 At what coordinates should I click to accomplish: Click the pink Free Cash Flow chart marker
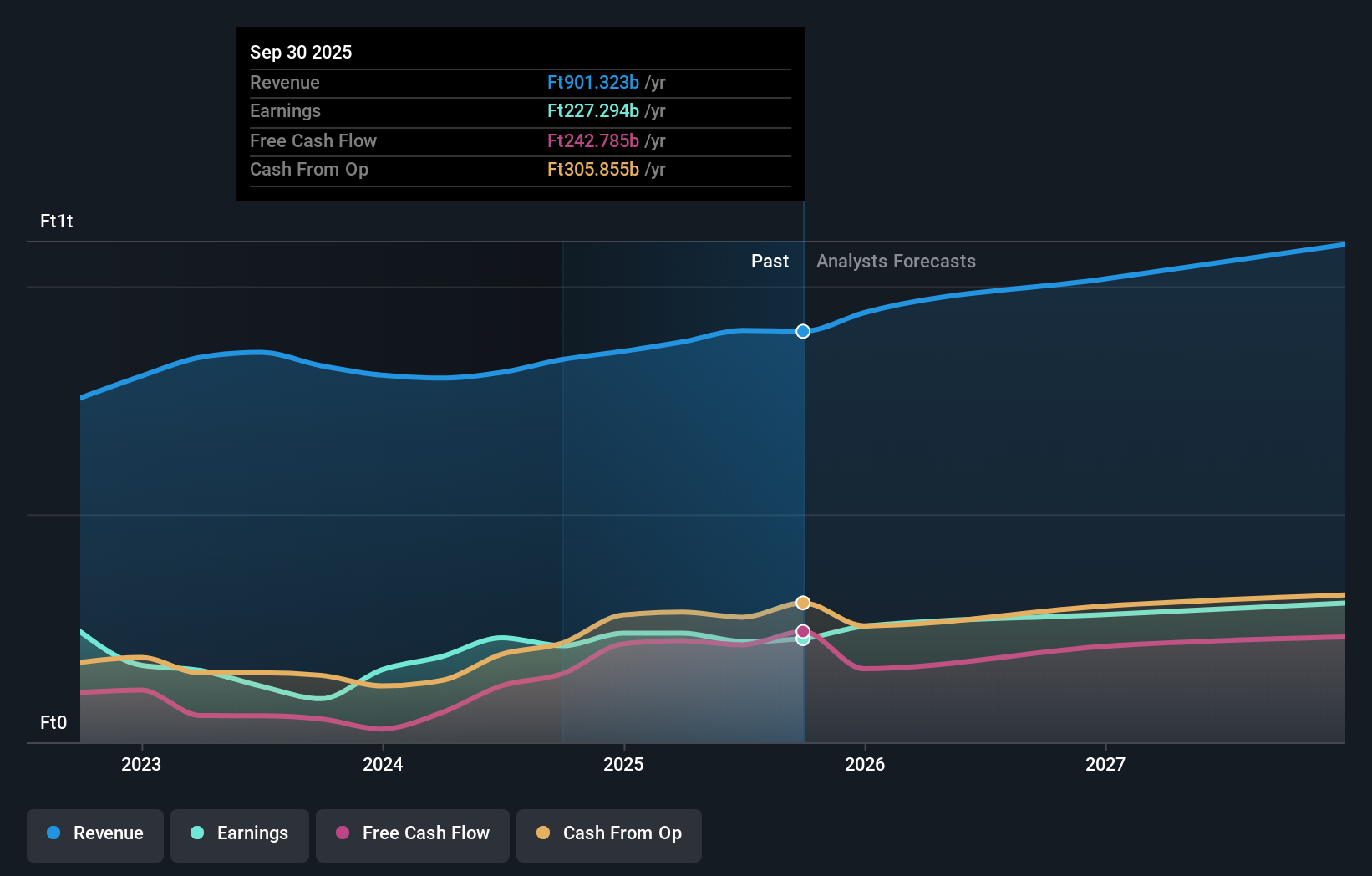click(803, 630)
